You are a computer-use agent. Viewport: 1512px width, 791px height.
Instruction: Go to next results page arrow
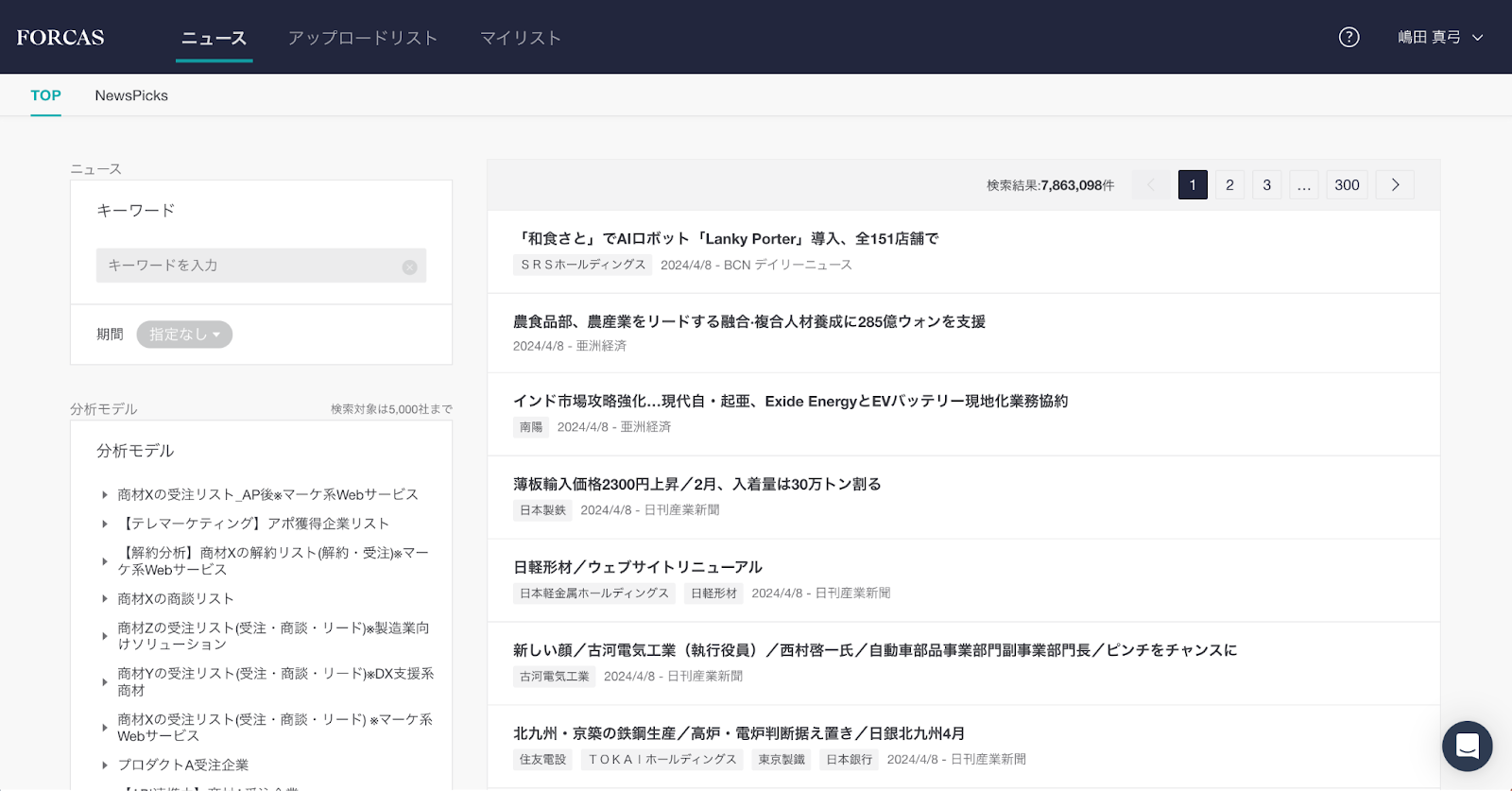pyautogui.click(x=1395, y=185)
